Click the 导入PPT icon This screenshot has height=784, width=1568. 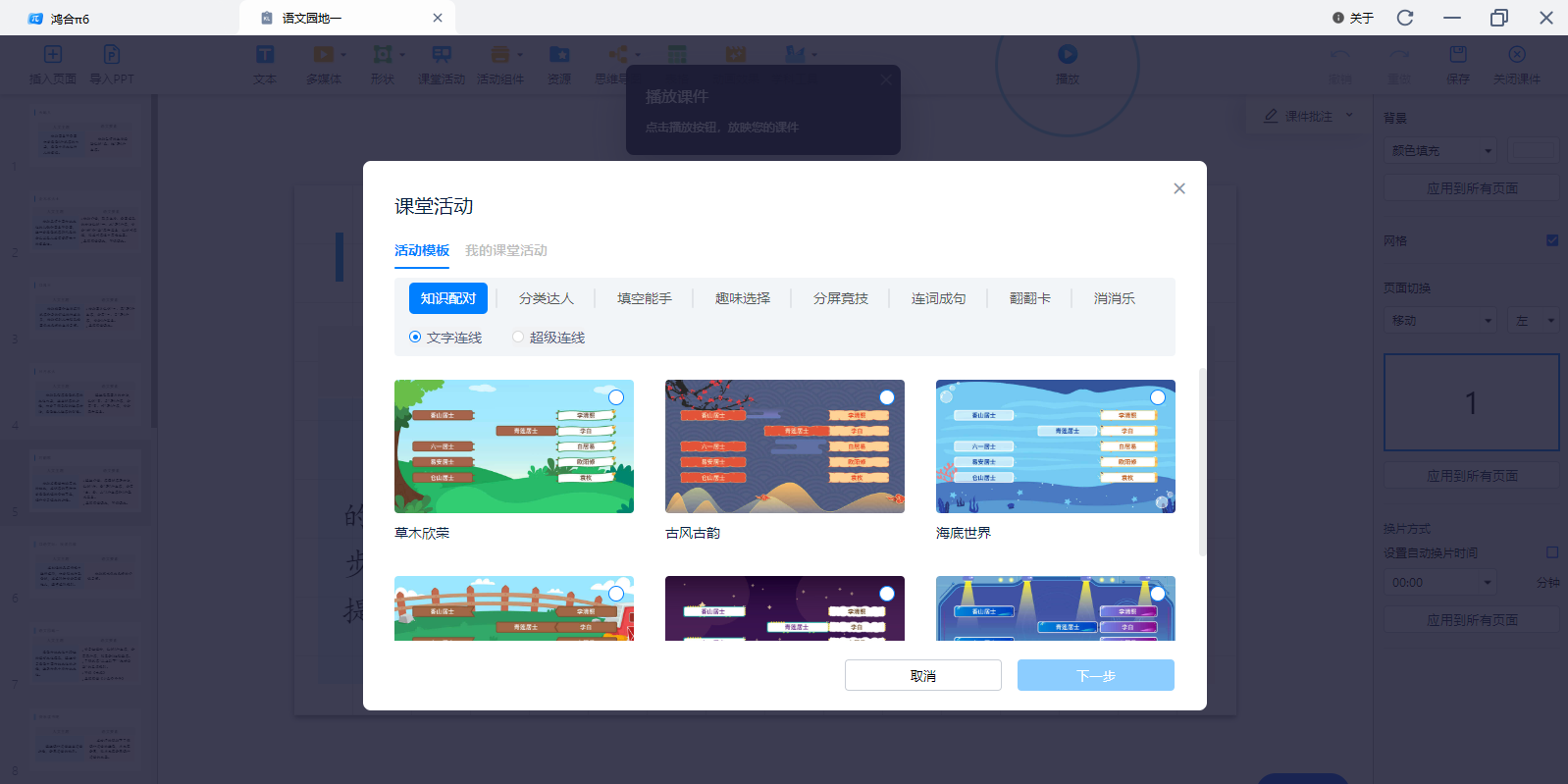(x=112, y=55)
